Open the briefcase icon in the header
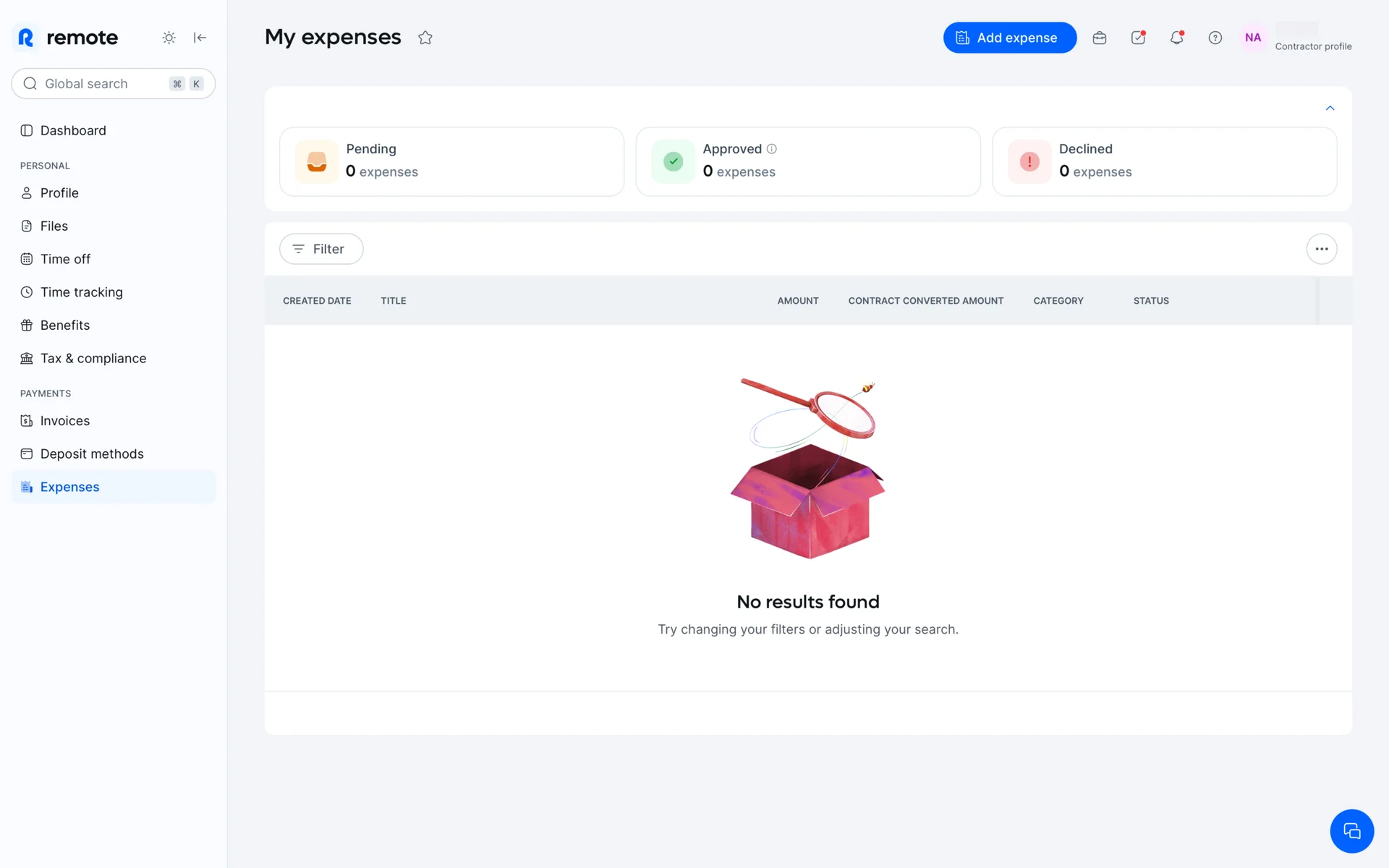 pyautogui.click(x=1100, y=38)
